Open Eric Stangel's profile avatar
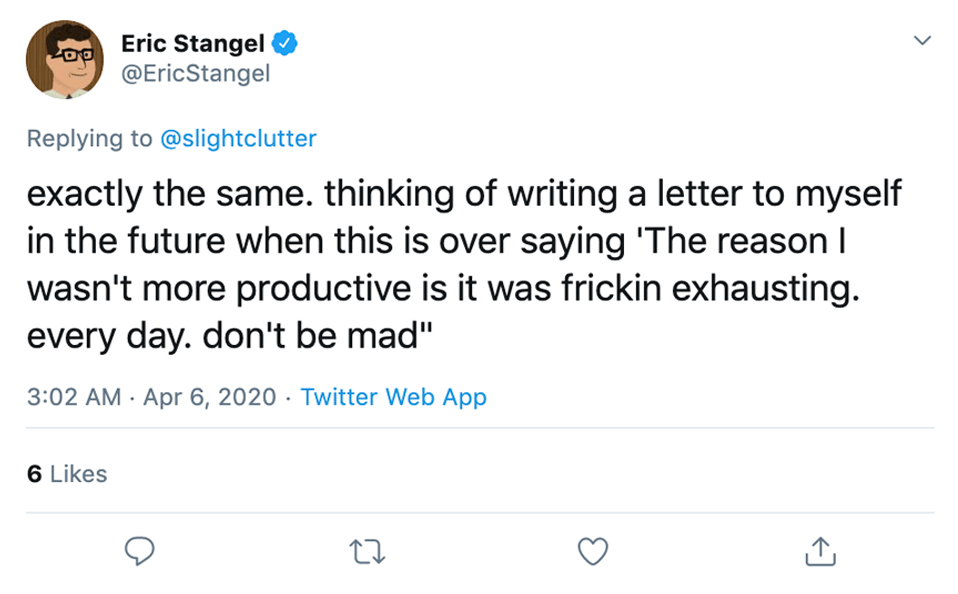958x594 pixels. [65, 59]
